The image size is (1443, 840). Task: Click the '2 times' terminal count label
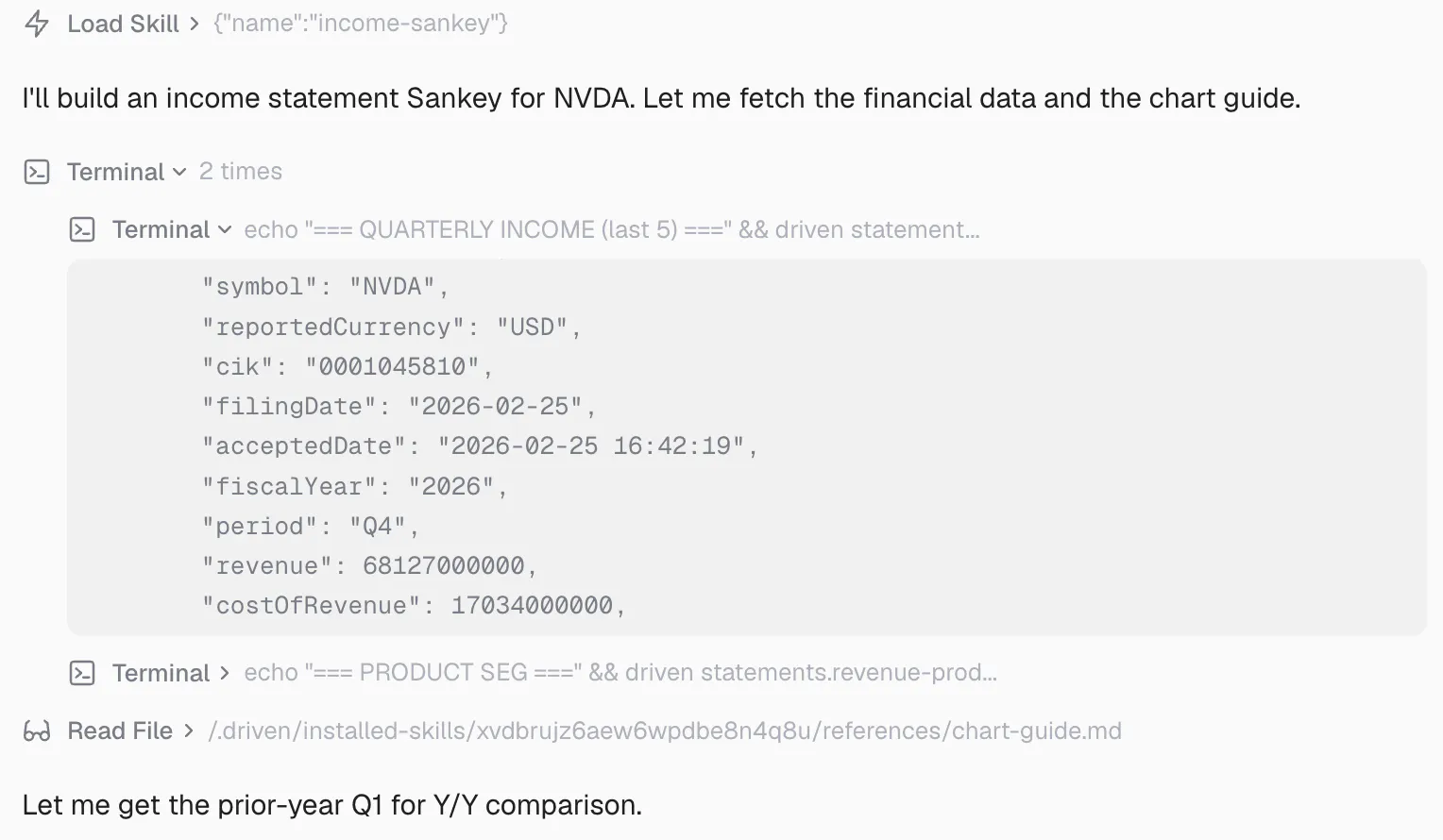pyautogui.click(x=241, y=172)
